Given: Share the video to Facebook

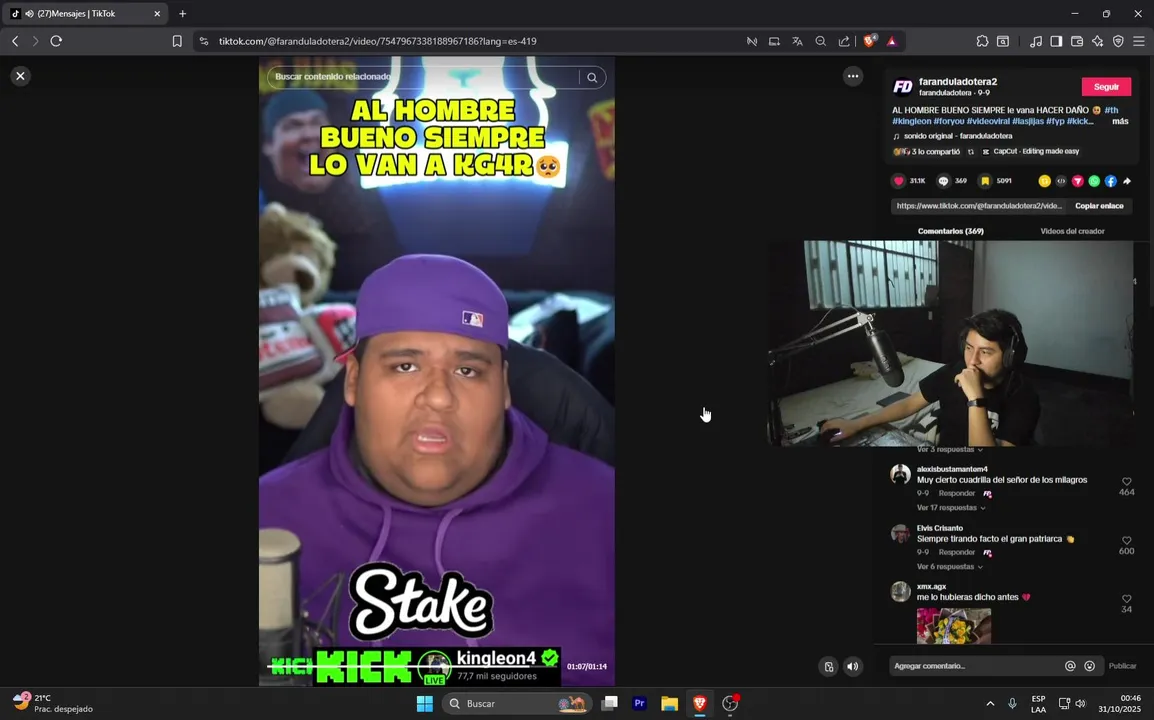Looking at the screenshot, I should [x=1111, y=181].
